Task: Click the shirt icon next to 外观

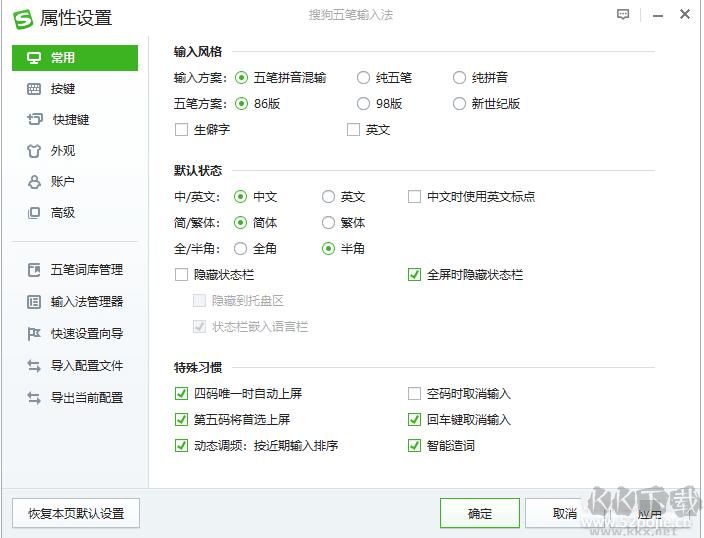Action: [x=34, y=151]
